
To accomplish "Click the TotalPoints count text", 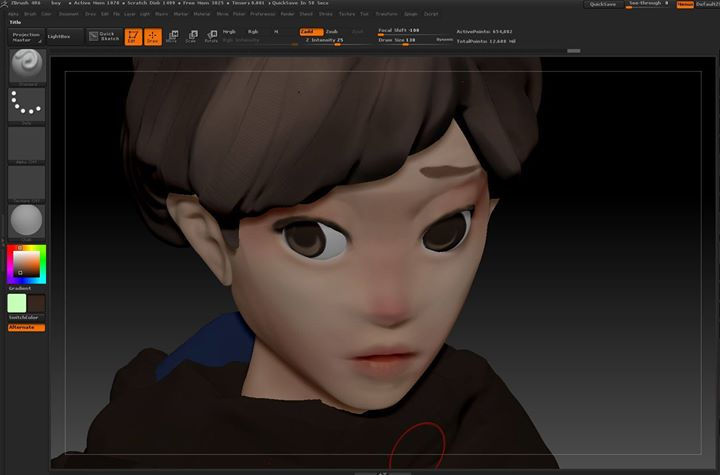I will pyautogui.click(x=486, y=41).
